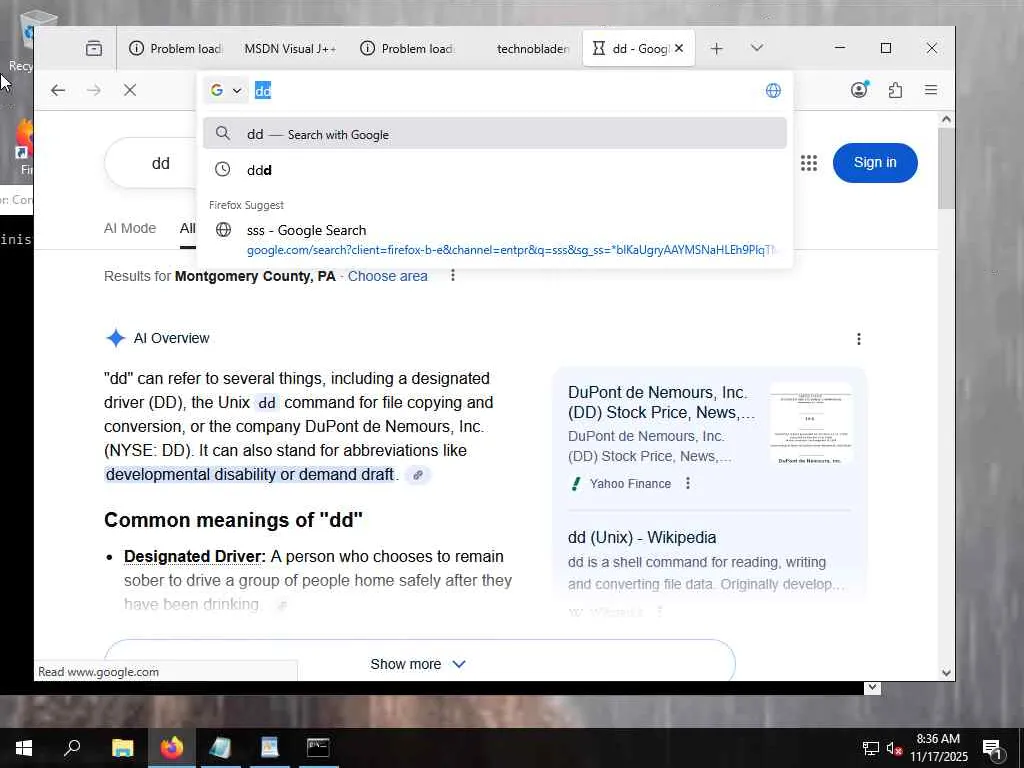
Task: Open DuPont document thumbnail
Action: point(811,424)
